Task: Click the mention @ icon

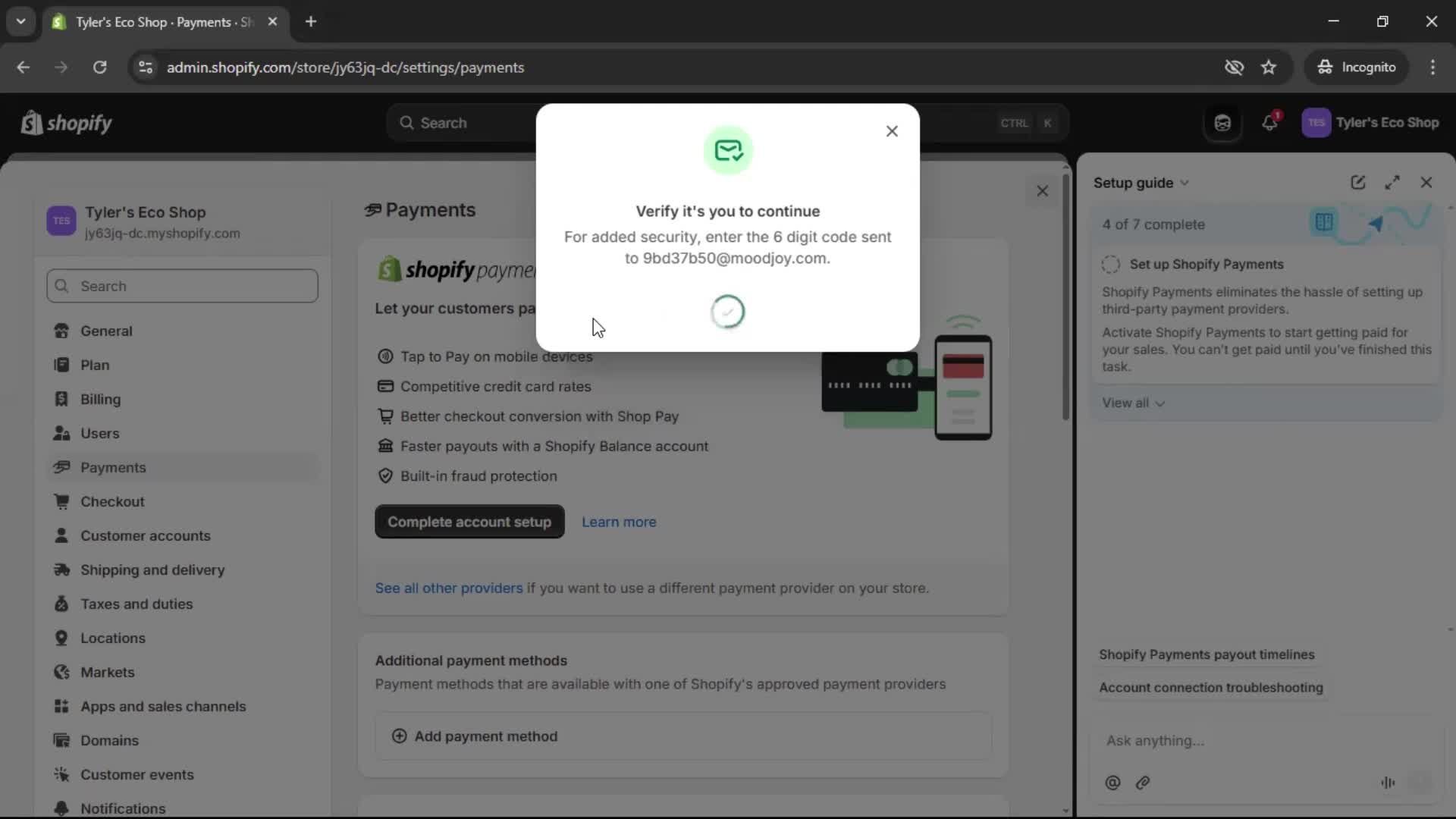Action: (x=1112, y=783)
